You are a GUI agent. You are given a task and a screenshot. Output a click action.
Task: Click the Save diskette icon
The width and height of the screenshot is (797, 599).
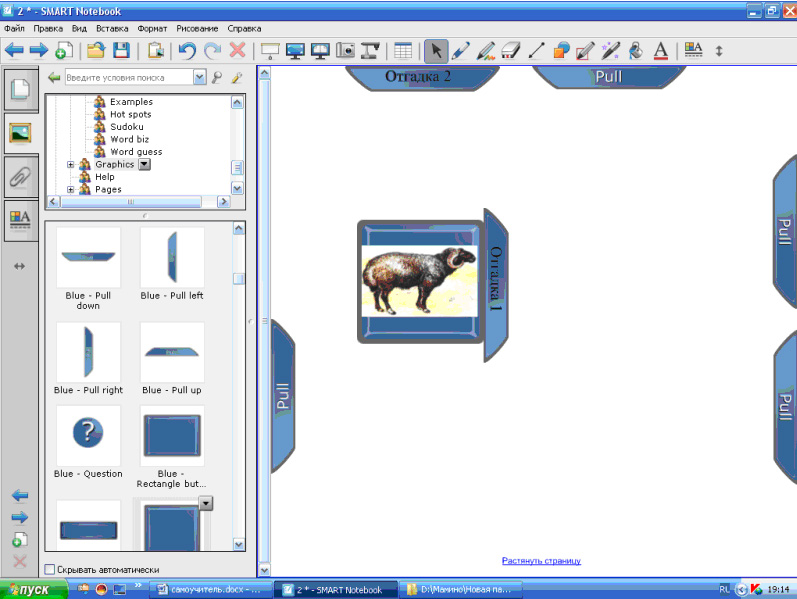click(121, 50)
